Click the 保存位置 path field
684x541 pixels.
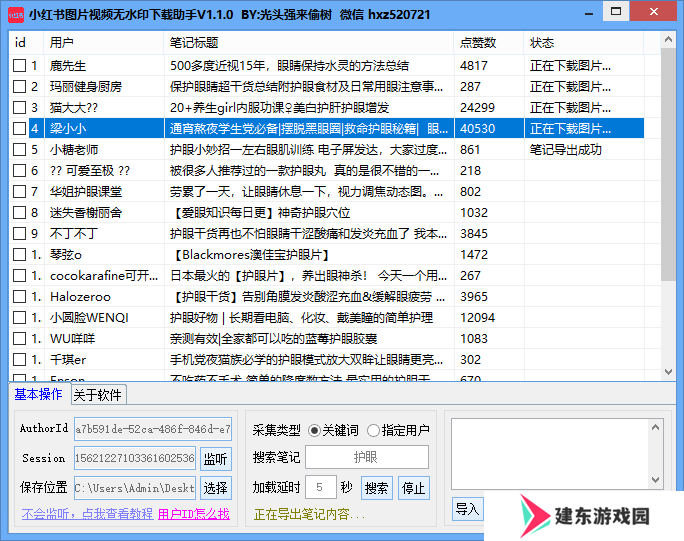pos(135,488)
